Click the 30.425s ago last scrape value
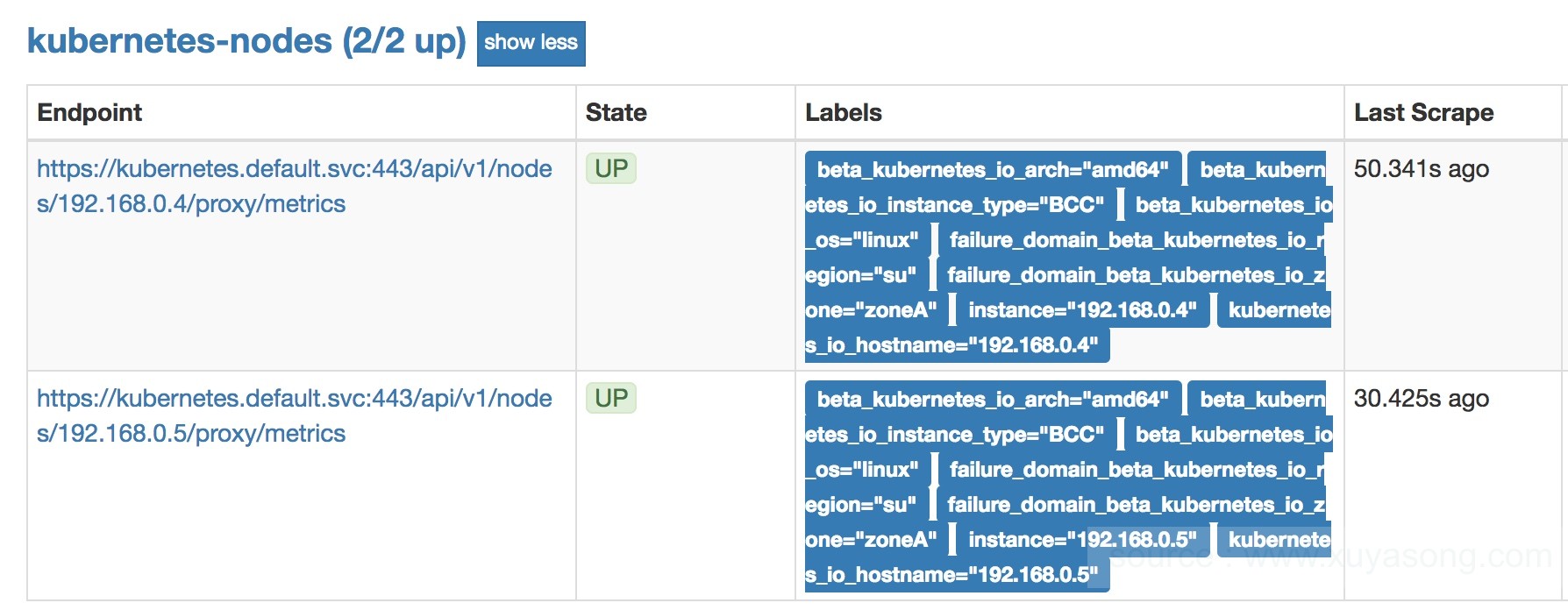The image size is (1568, 610). [1422, 398]
